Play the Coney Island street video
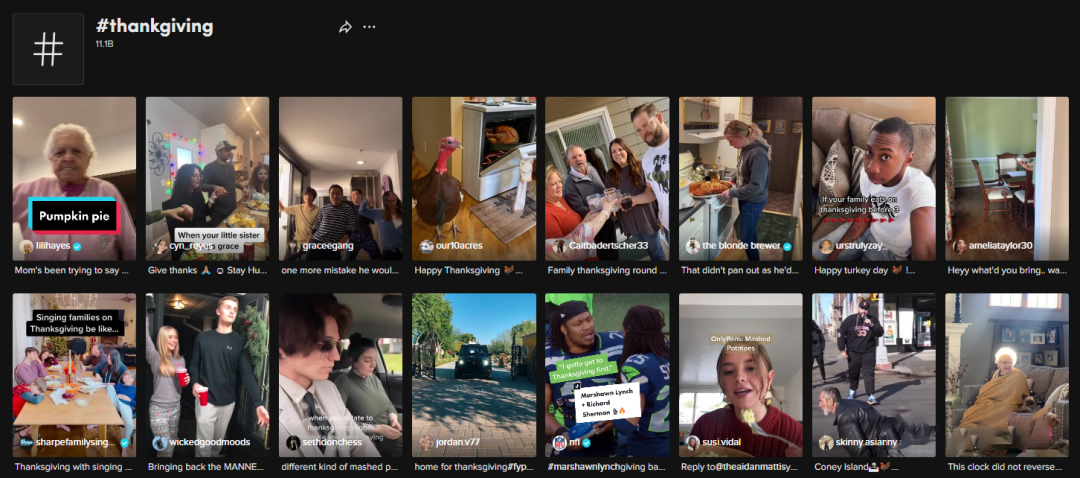Image resolution: width=1080 pixels, height=478 pixels. (x=873, y=375)
